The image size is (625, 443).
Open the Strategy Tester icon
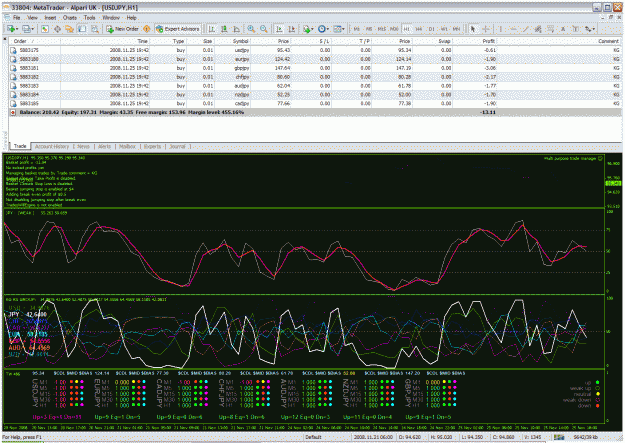click(x=94, y=29)
